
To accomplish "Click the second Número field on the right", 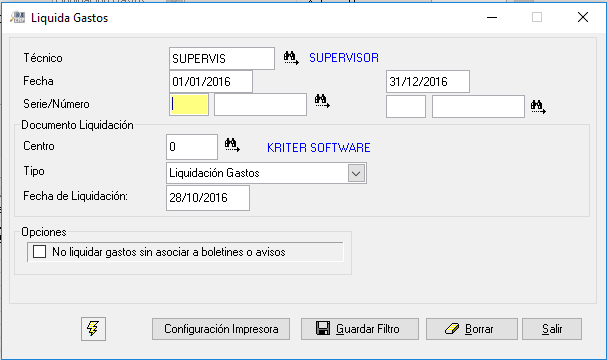I will tap(478, 106).
